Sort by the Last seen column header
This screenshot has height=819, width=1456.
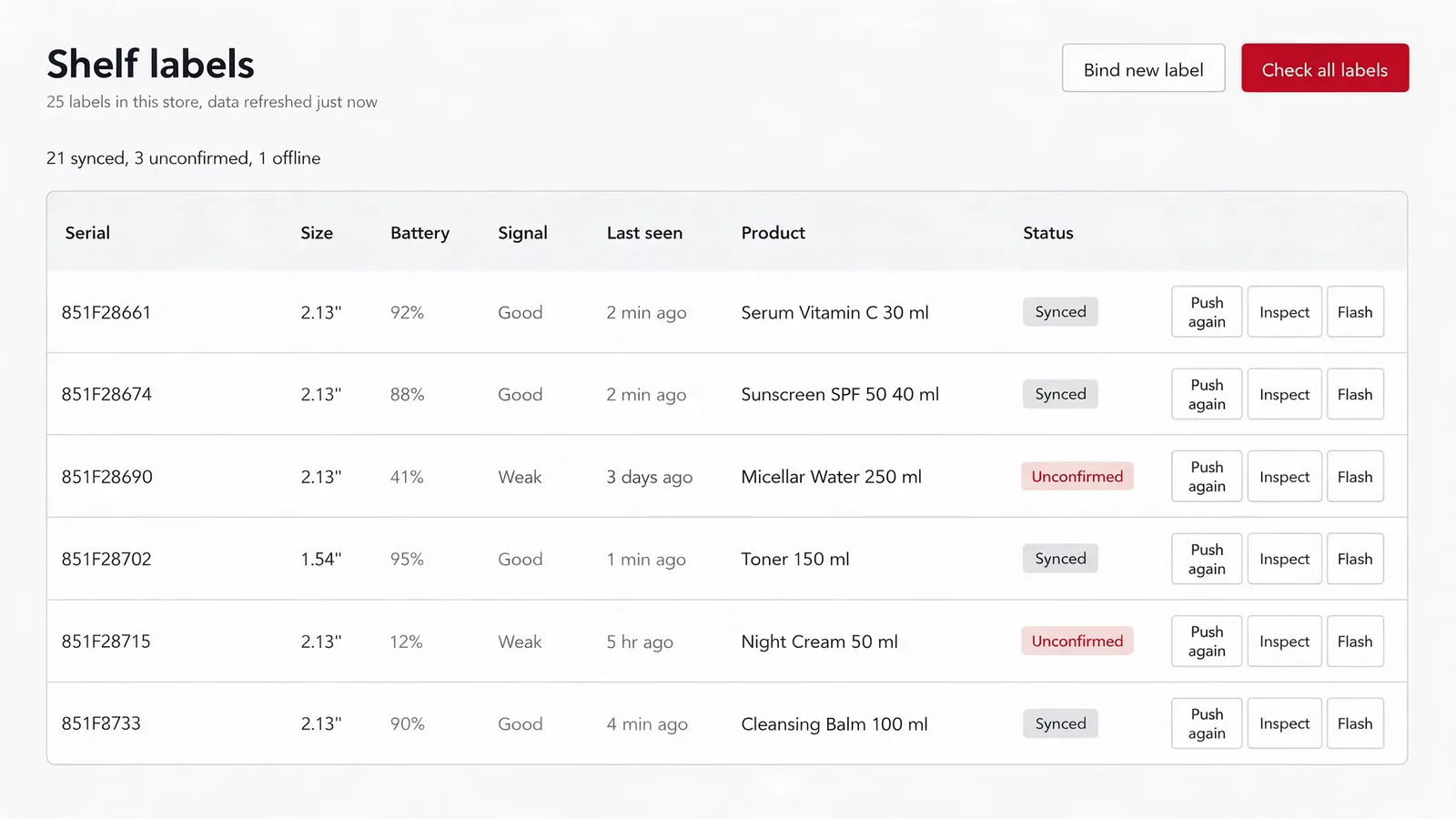644,233
